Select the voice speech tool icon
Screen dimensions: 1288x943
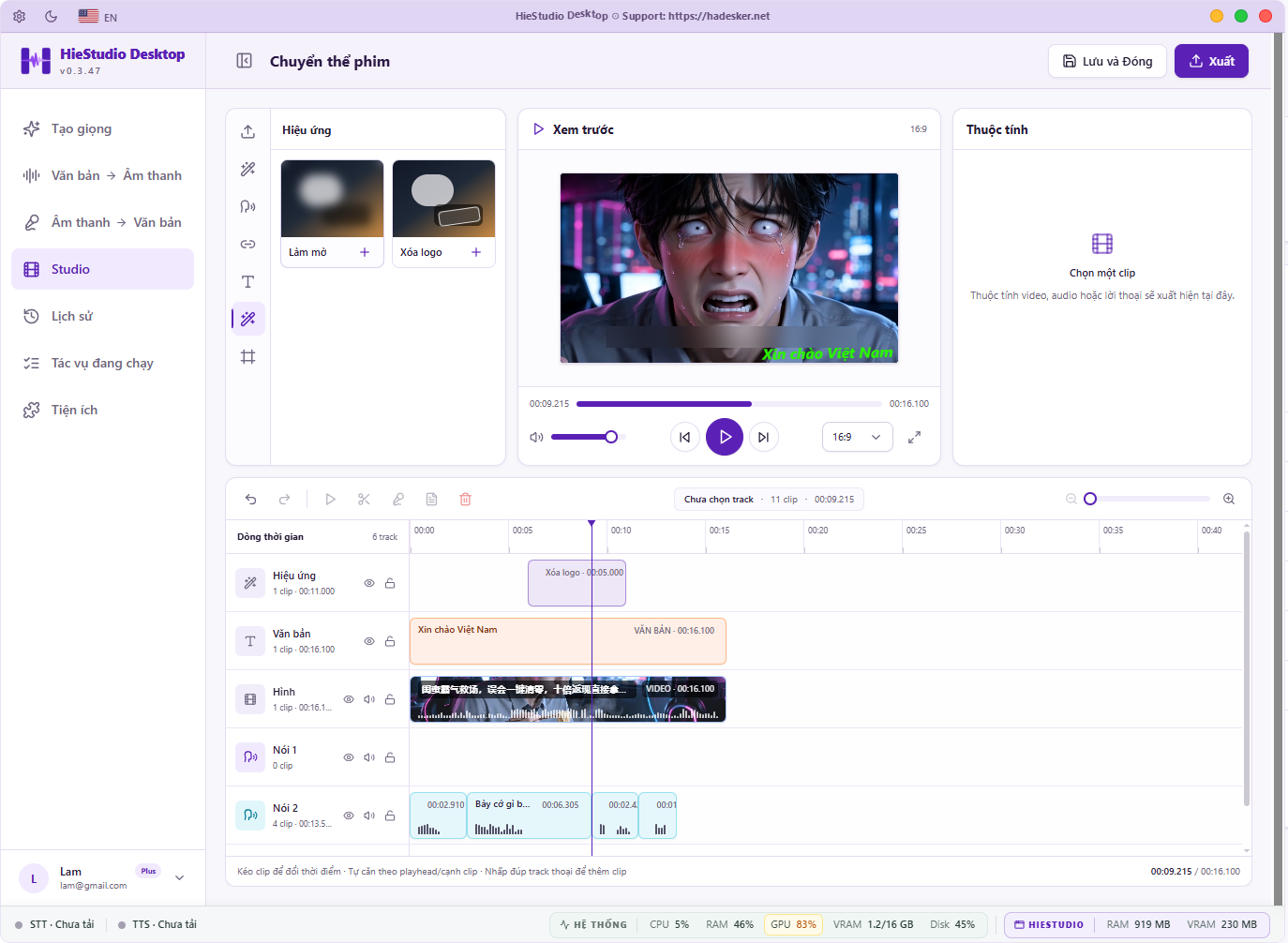[248, 206]
